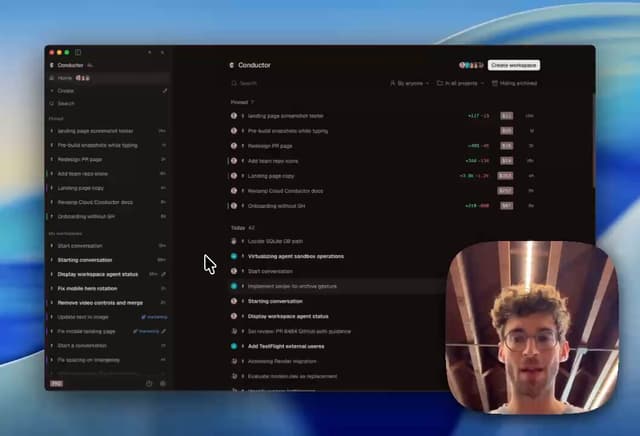Click the PRO badge in sidebar footer
Viewport: 640px width, 436px height.
[56, 384]
